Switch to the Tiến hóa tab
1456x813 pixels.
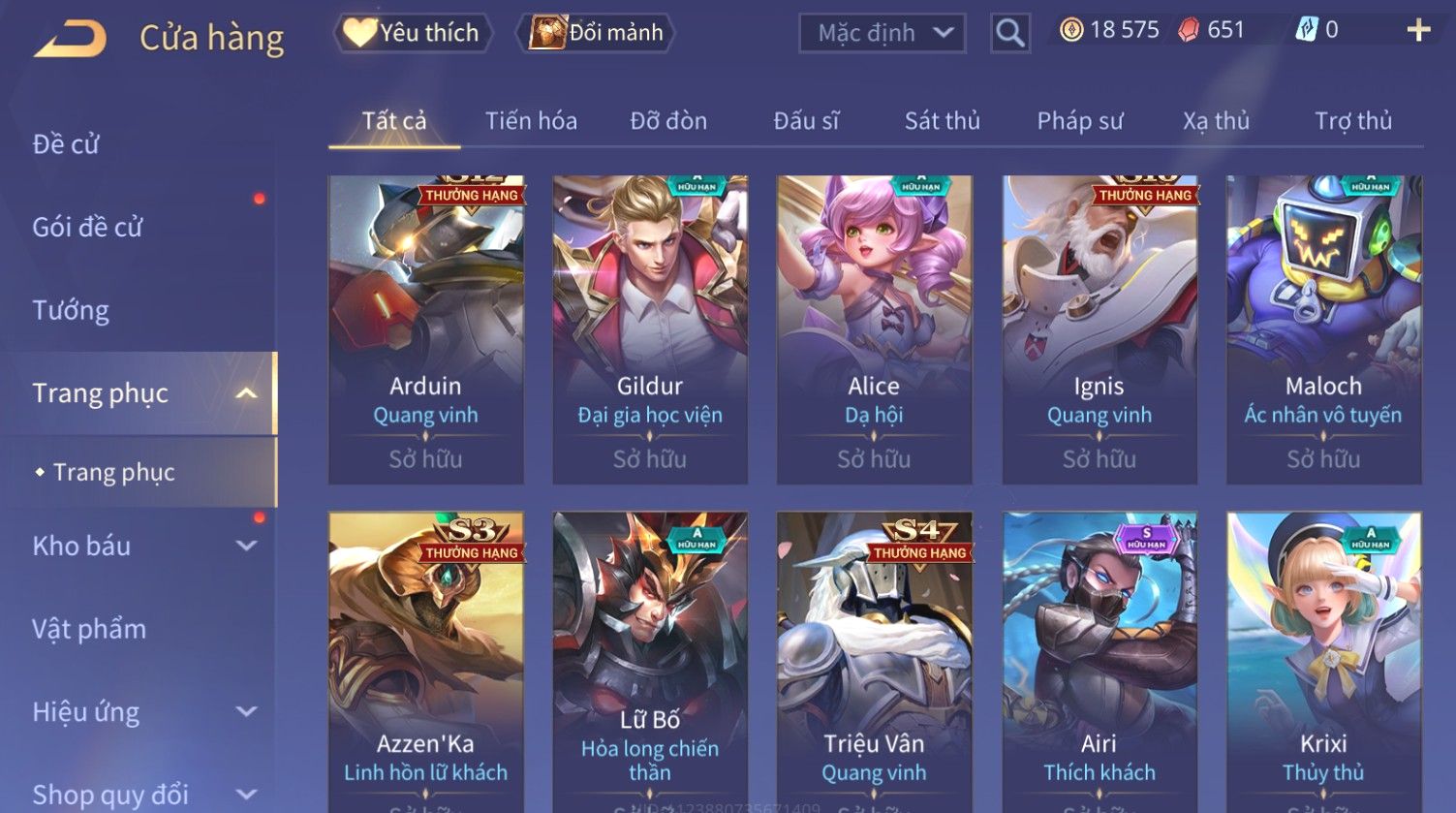click(x=531, y=121)
